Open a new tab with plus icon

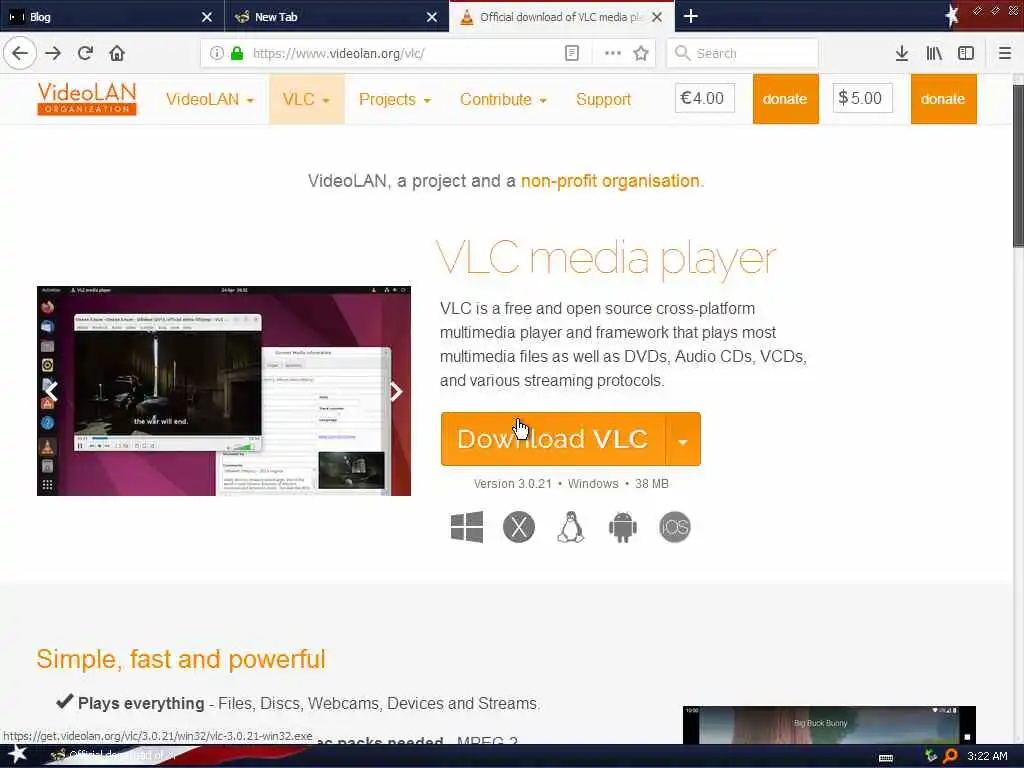[x=690, y=16]
